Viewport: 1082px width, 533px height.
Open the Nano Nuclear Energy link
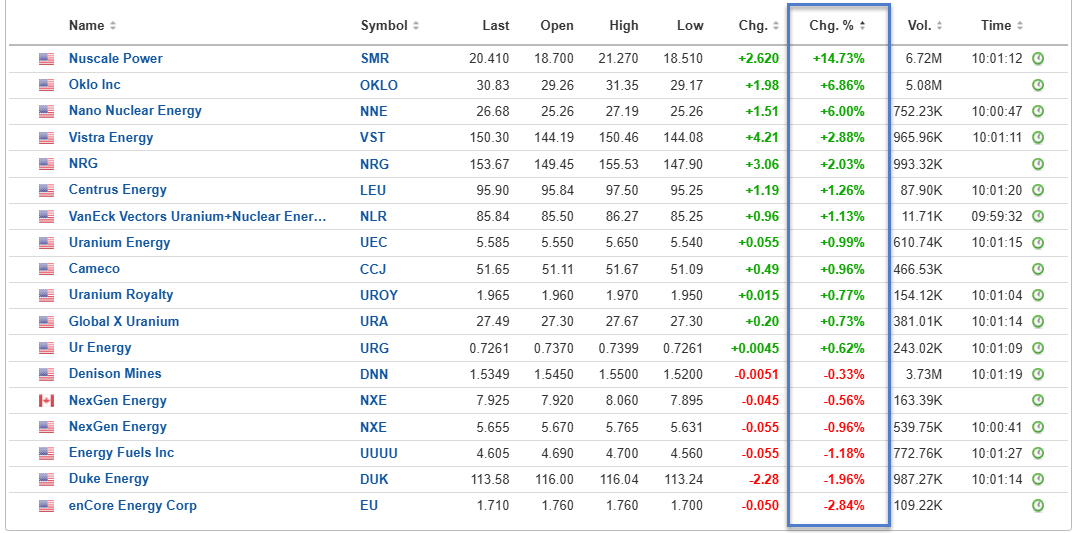(135, 111)
